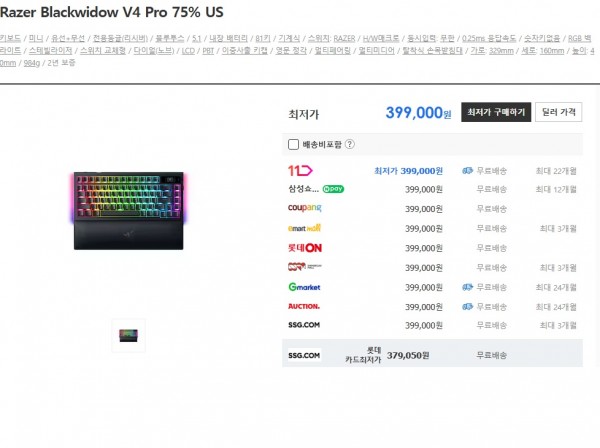Screen dimensions: 600x448
Task: Open the Lotte ON store logo
Action: point(305,248)
